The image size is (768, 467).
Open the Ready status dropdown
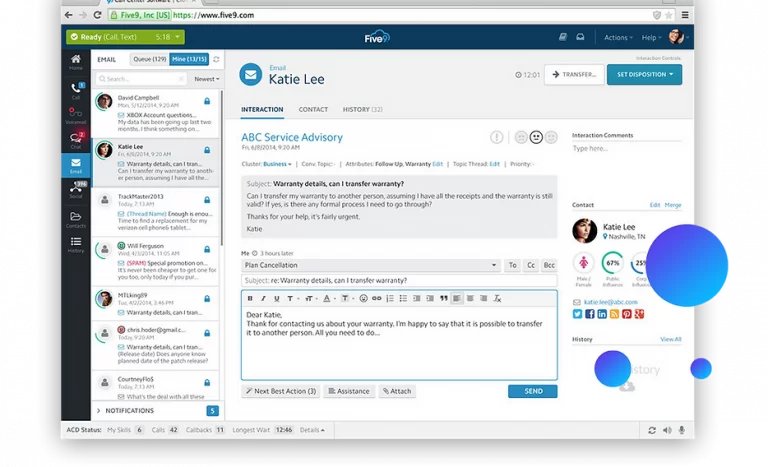pos(125,37)
